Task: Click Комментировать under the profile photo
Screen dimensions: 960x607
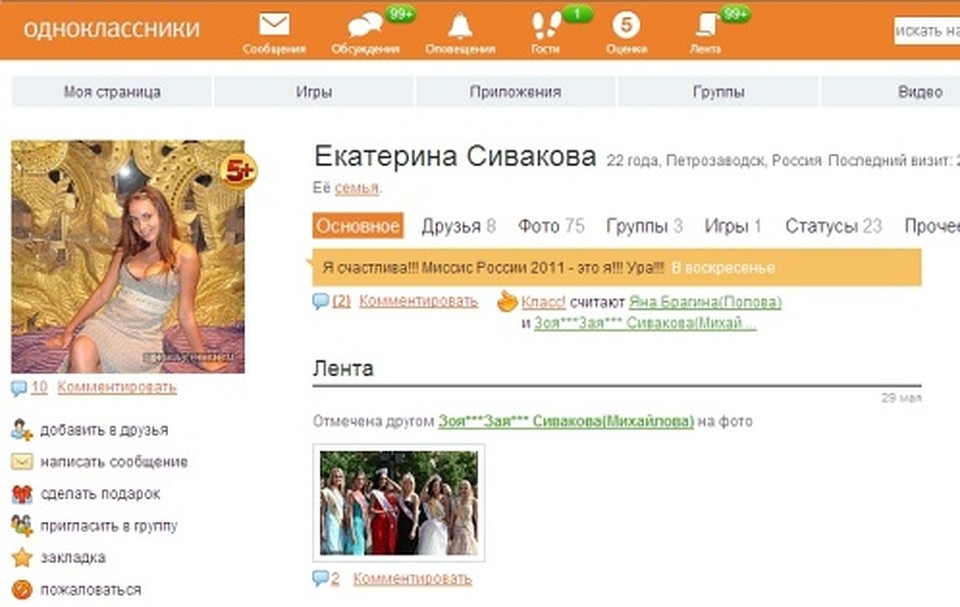Action: pos(117,387)
